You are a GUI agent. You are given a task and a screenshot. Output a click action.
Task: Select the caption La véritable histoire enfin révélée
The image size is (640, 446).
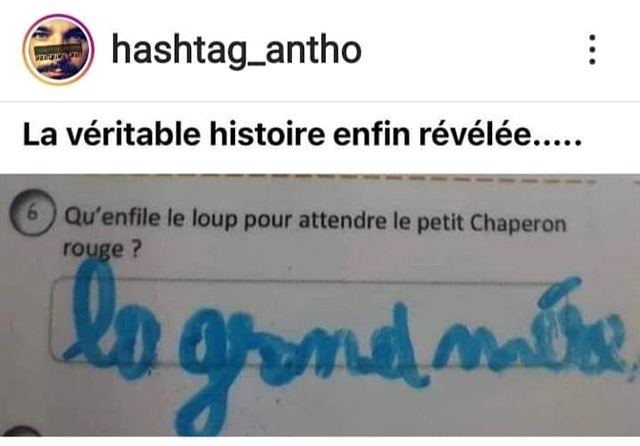click(x=302, y=135)
